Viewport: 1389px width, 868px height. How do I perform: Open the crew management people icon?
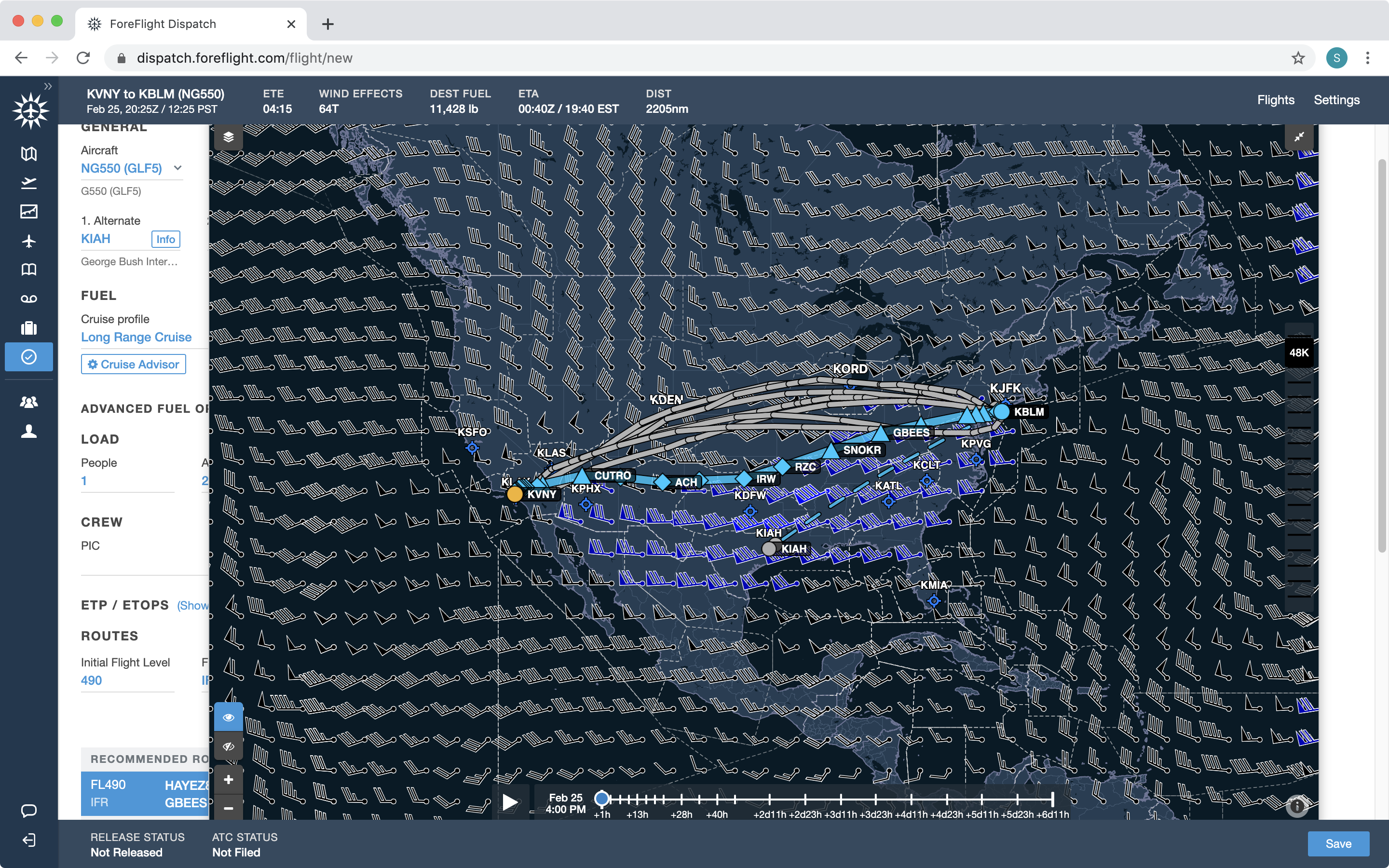(x=29, y=401)
